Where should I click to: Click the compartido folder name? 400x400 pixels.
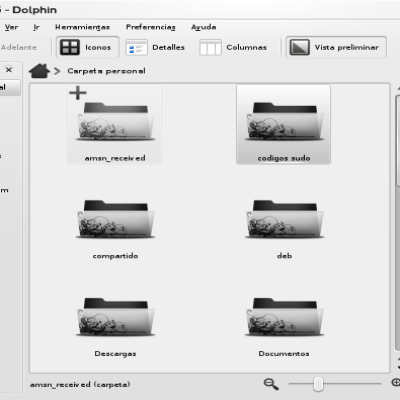coord(115,256)
